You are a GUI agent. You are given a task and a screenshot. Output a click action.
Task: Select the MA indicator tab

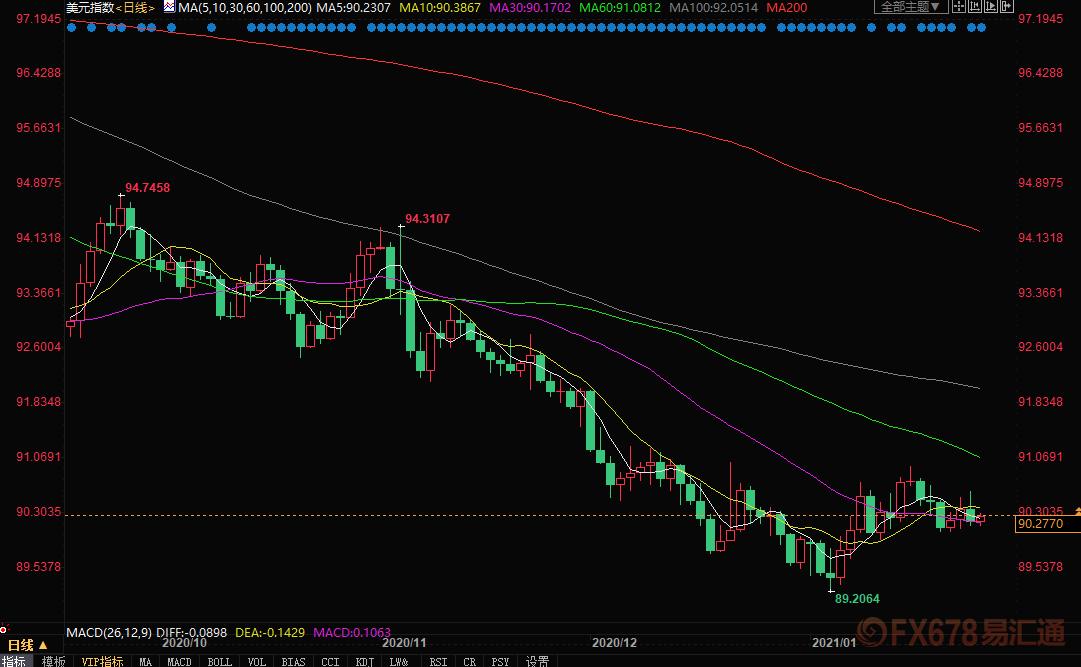coord(145,661)
